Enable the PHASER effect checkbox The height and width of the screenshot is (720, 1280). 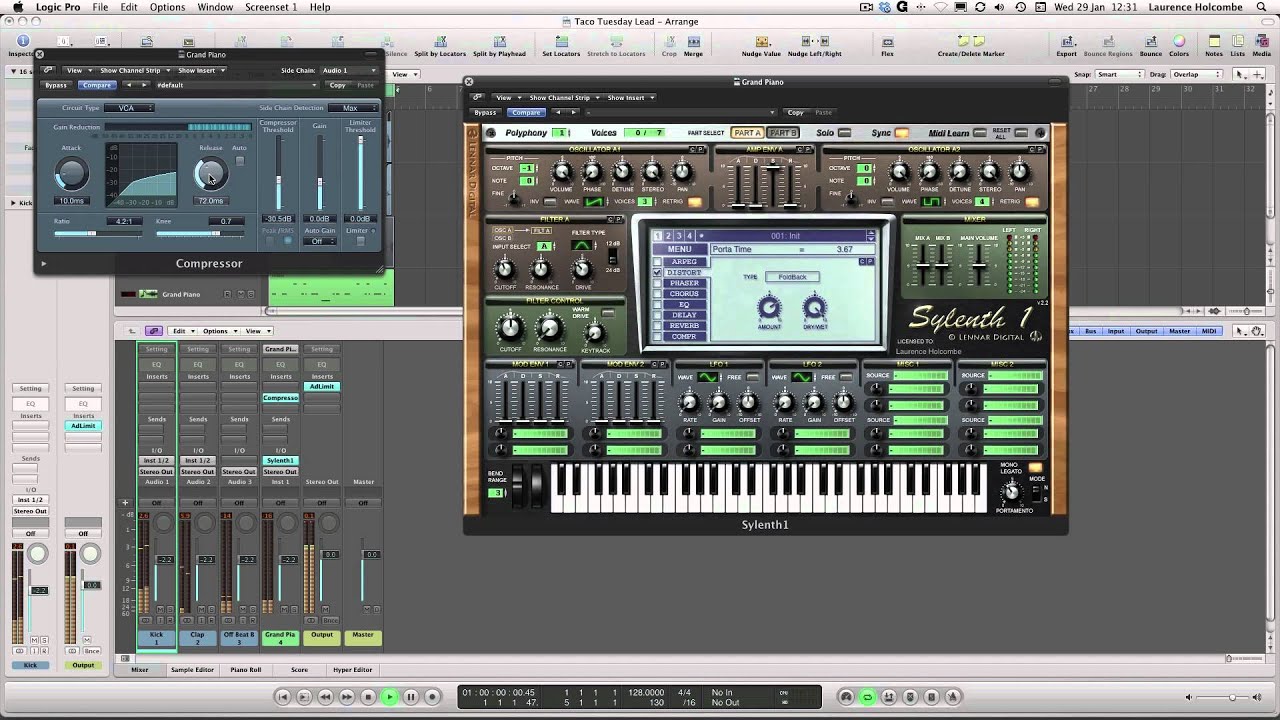[x=658, y=283]
